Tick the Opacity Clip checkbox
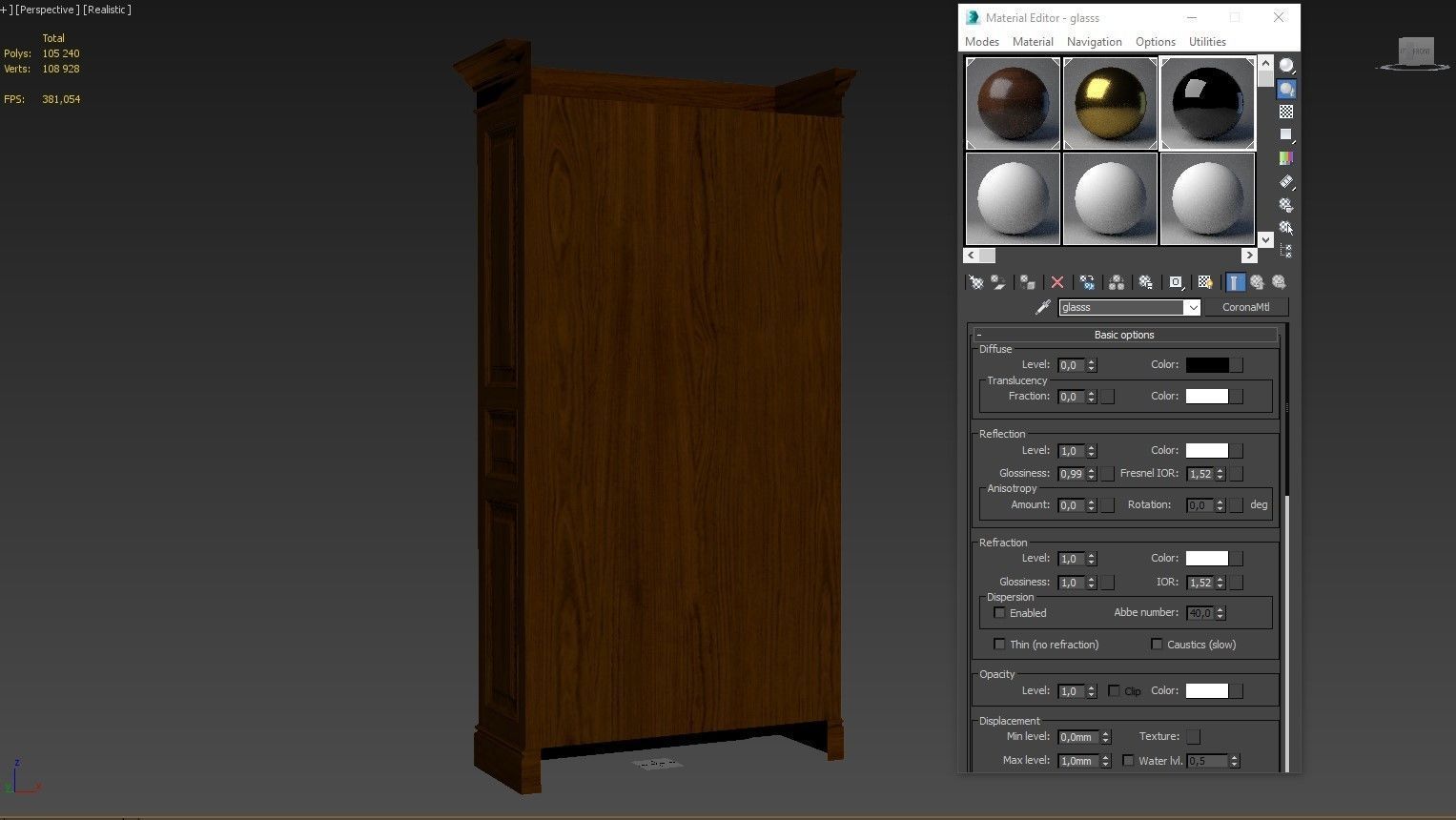The width and height of the screenshot is (1456, 820). pos(1114,691)
